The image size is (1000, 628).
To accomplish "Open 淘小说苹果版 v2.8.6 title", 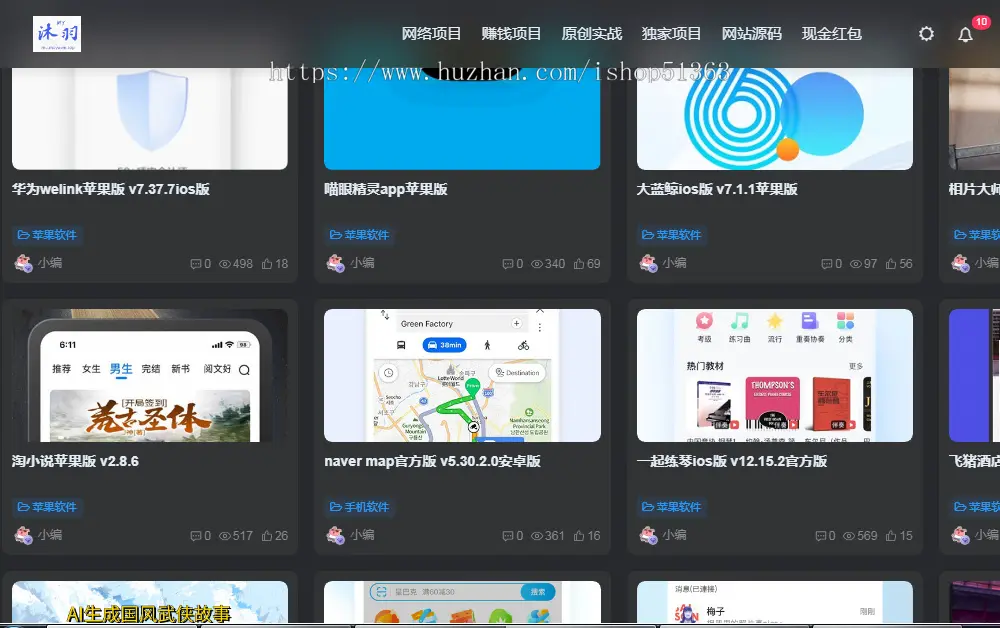I will [x=75, y=461].
